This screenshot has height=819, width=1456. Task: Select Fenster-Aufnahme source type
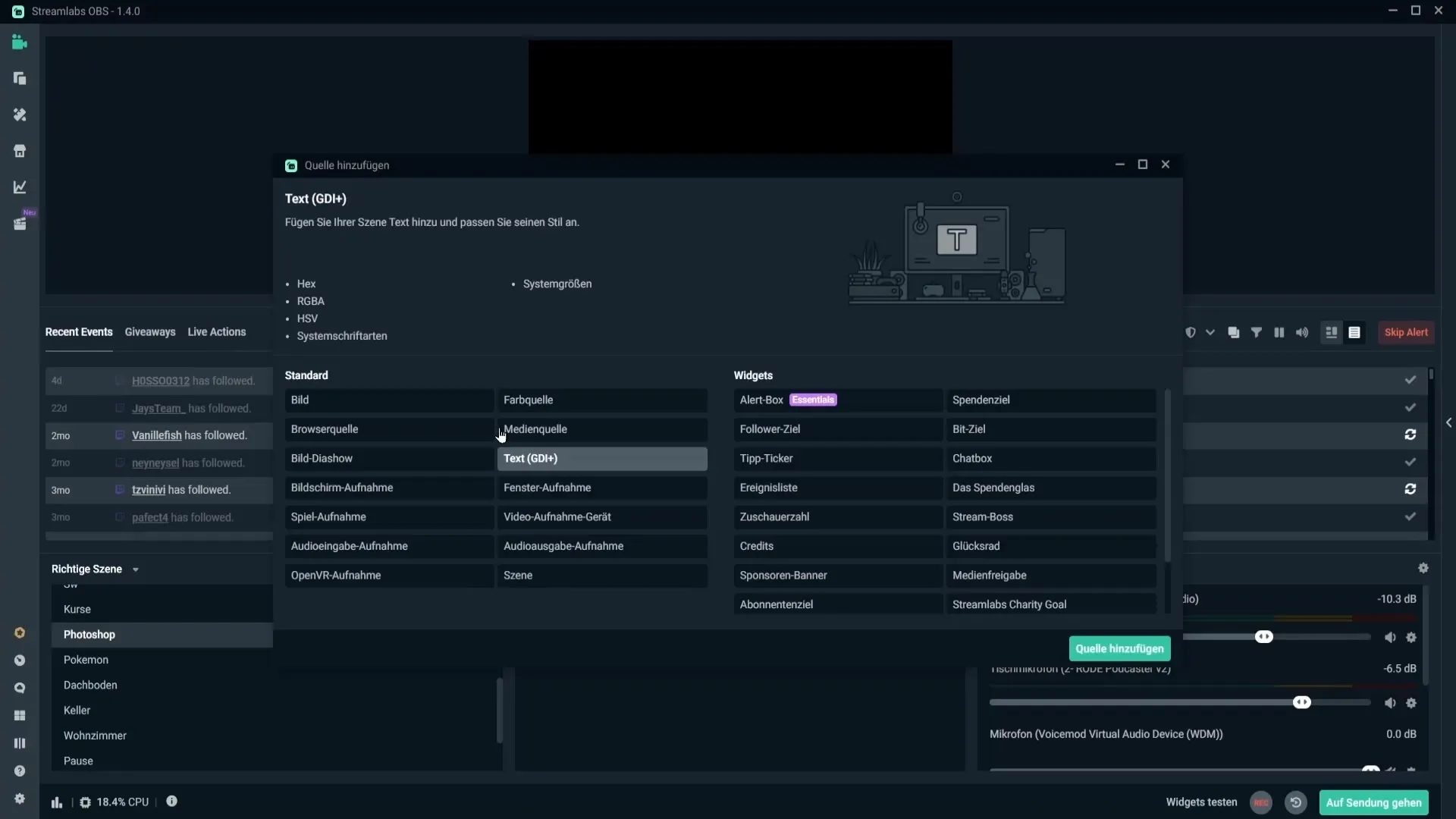[602, 488]
